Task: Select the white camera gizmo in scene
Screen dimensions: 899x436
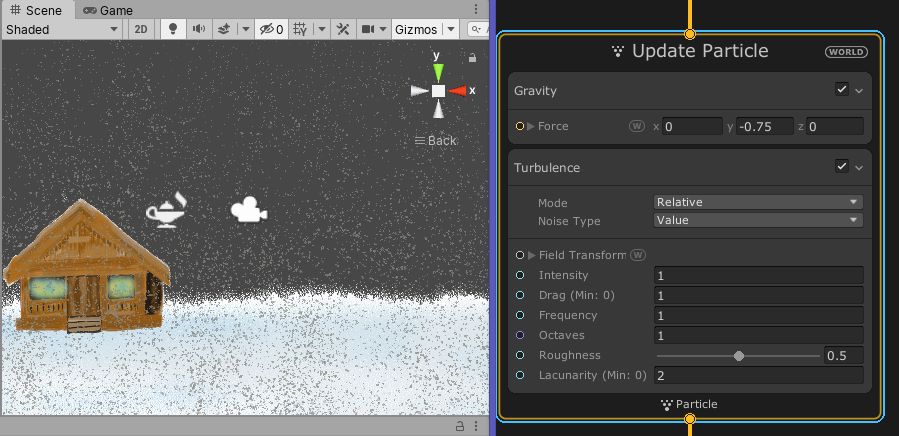Action: [x=249, y=210]
